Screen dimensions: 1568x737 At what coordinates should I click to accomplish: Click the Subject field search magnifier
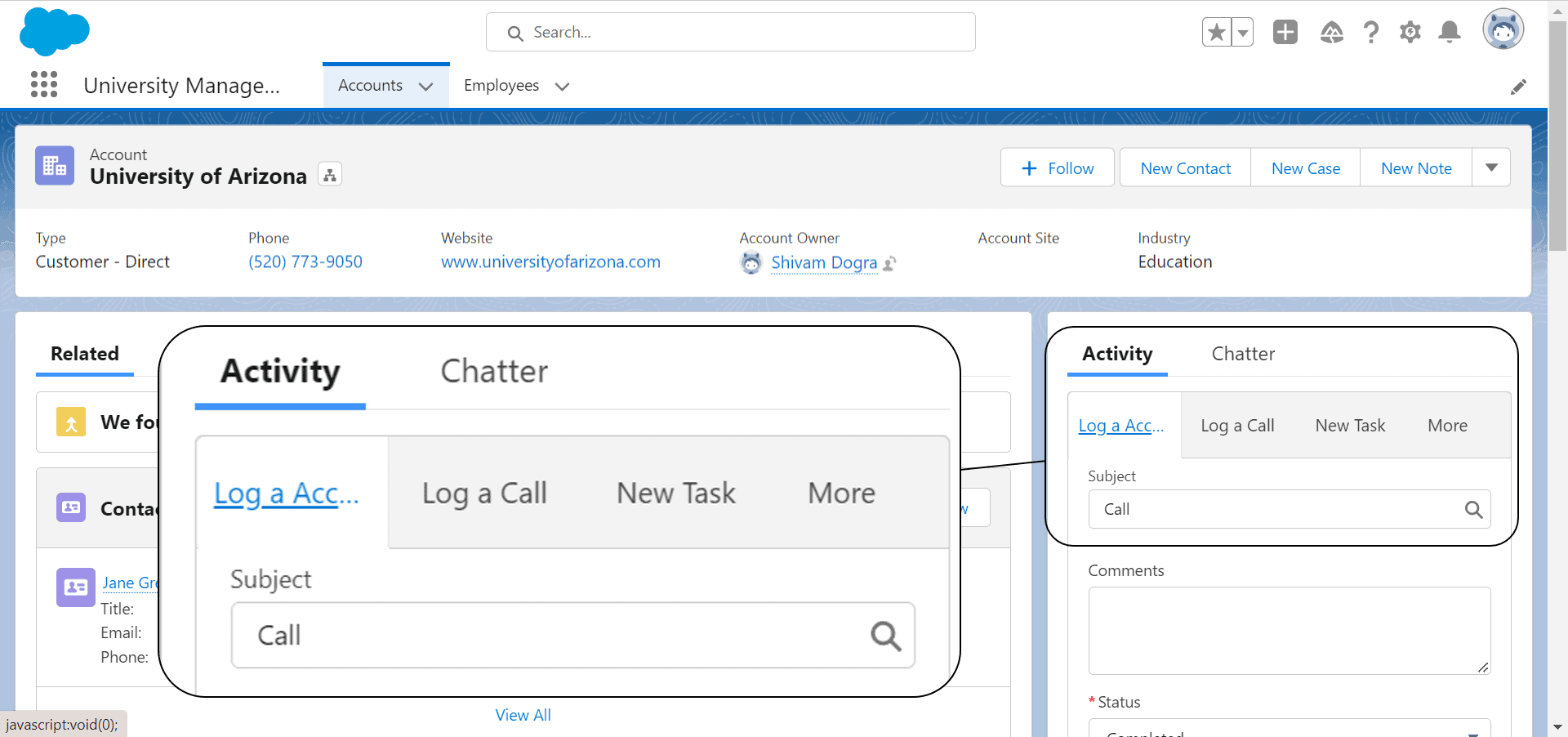point(1474,509)
